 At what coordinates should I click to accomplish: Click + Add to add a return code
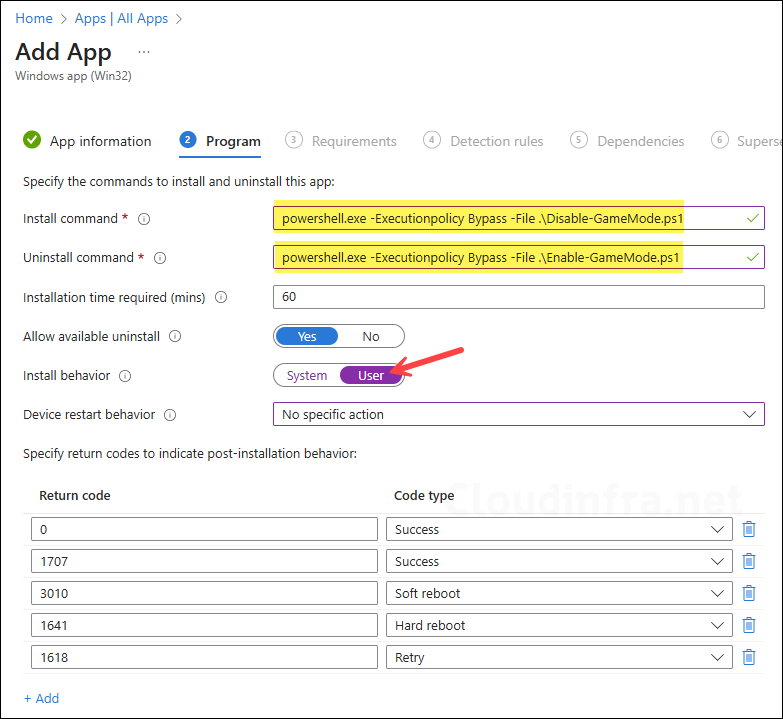point(41,698)
